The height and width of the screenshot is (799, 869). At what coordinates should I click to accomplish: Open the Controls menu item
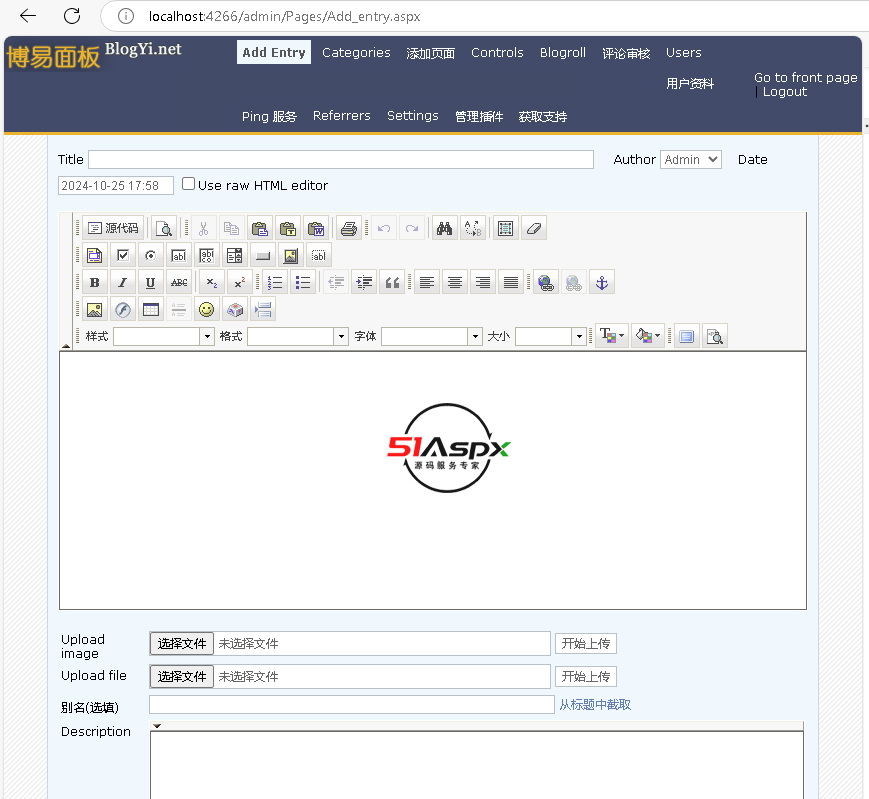pyautogui.click(x=497, y=53)
